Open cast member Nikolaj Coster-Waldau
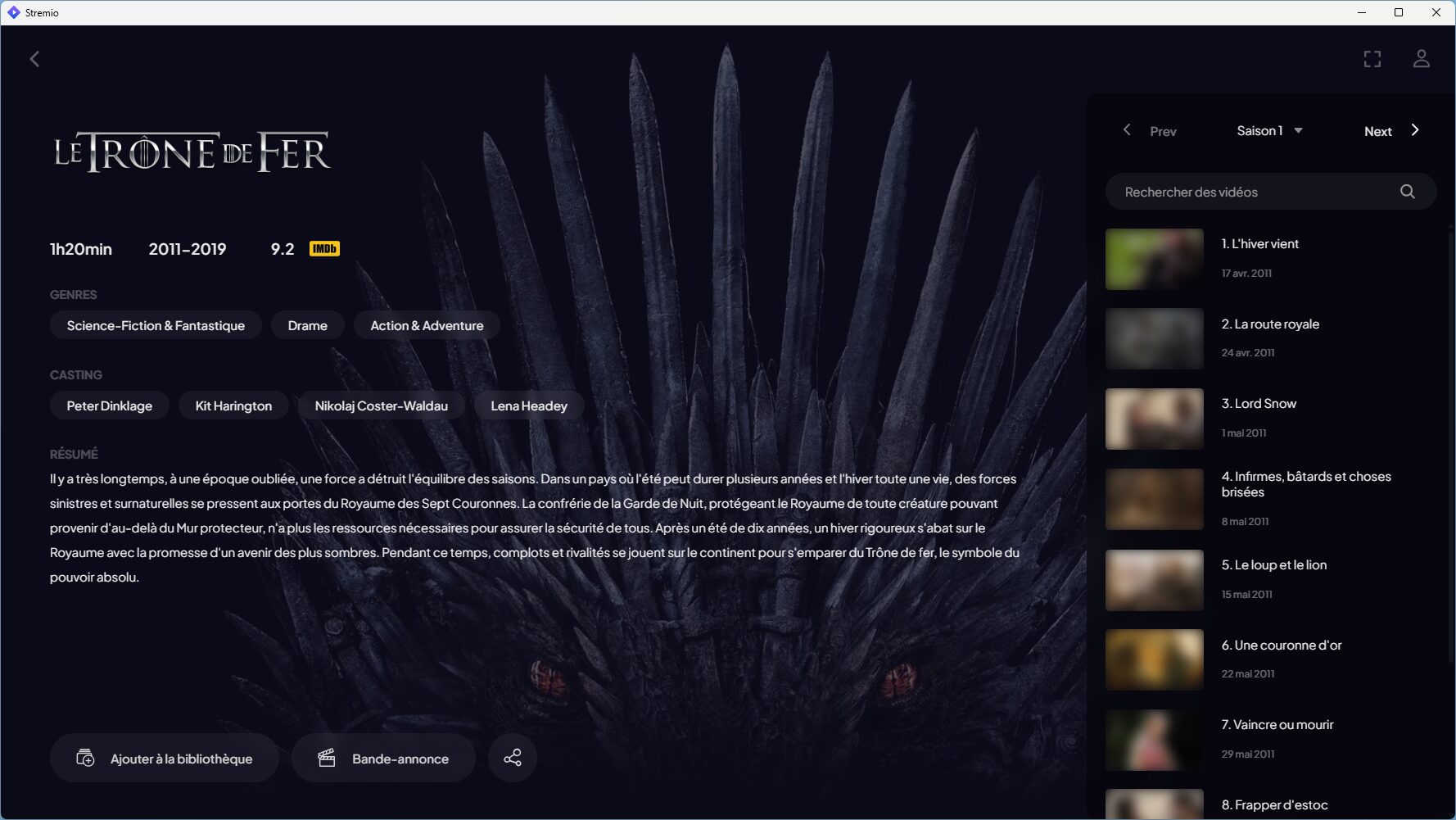Screen dimensions: 1456x820 tap(382, 405)
